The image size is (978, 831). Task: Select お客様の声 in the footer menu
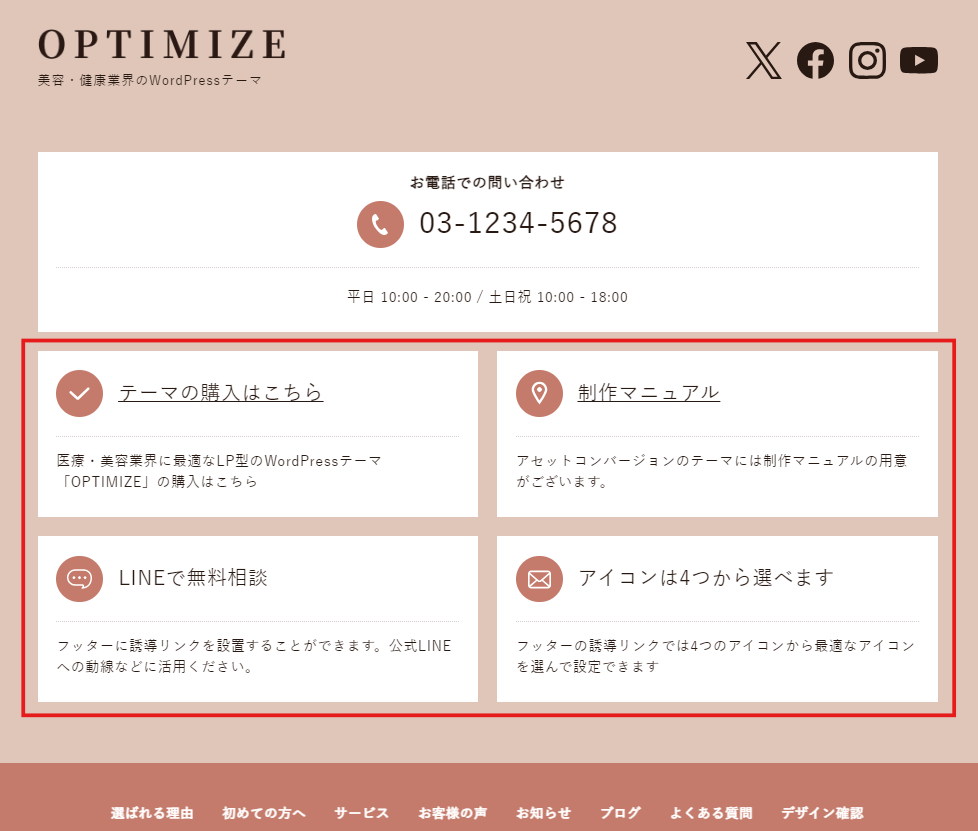[453, 812]
